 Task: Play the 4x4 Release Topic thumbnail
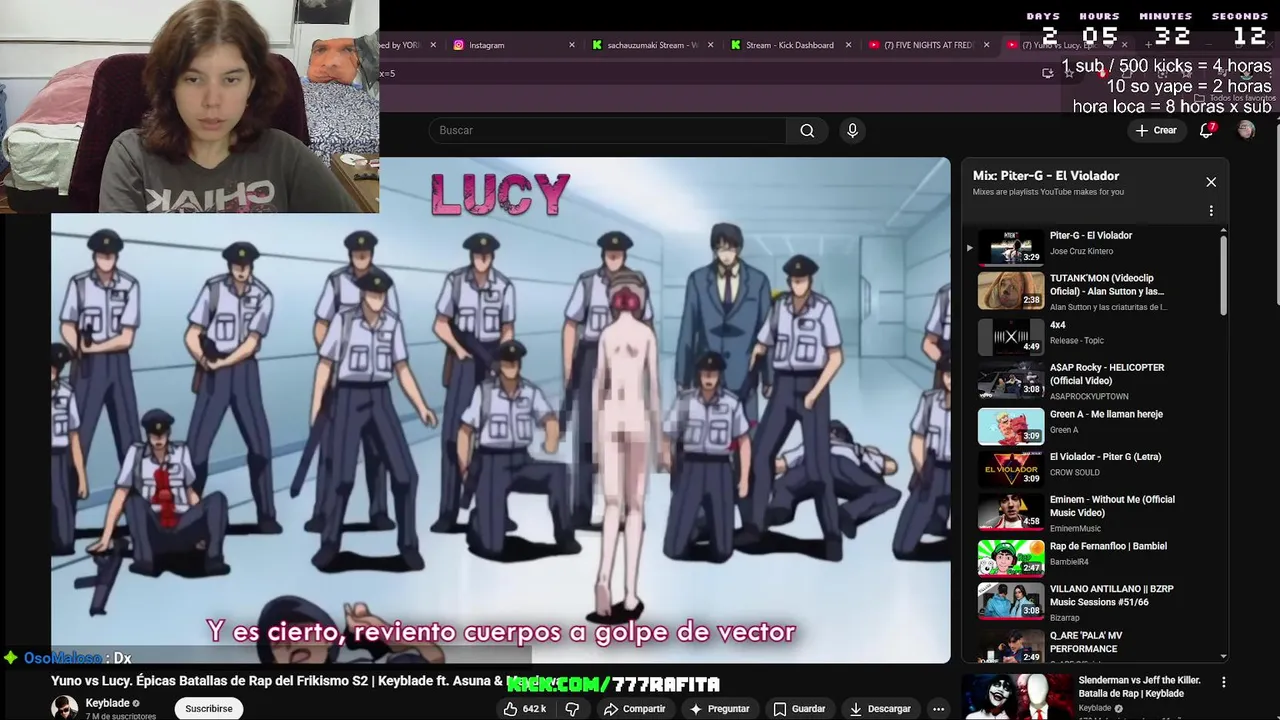[x=1011, y=336]
